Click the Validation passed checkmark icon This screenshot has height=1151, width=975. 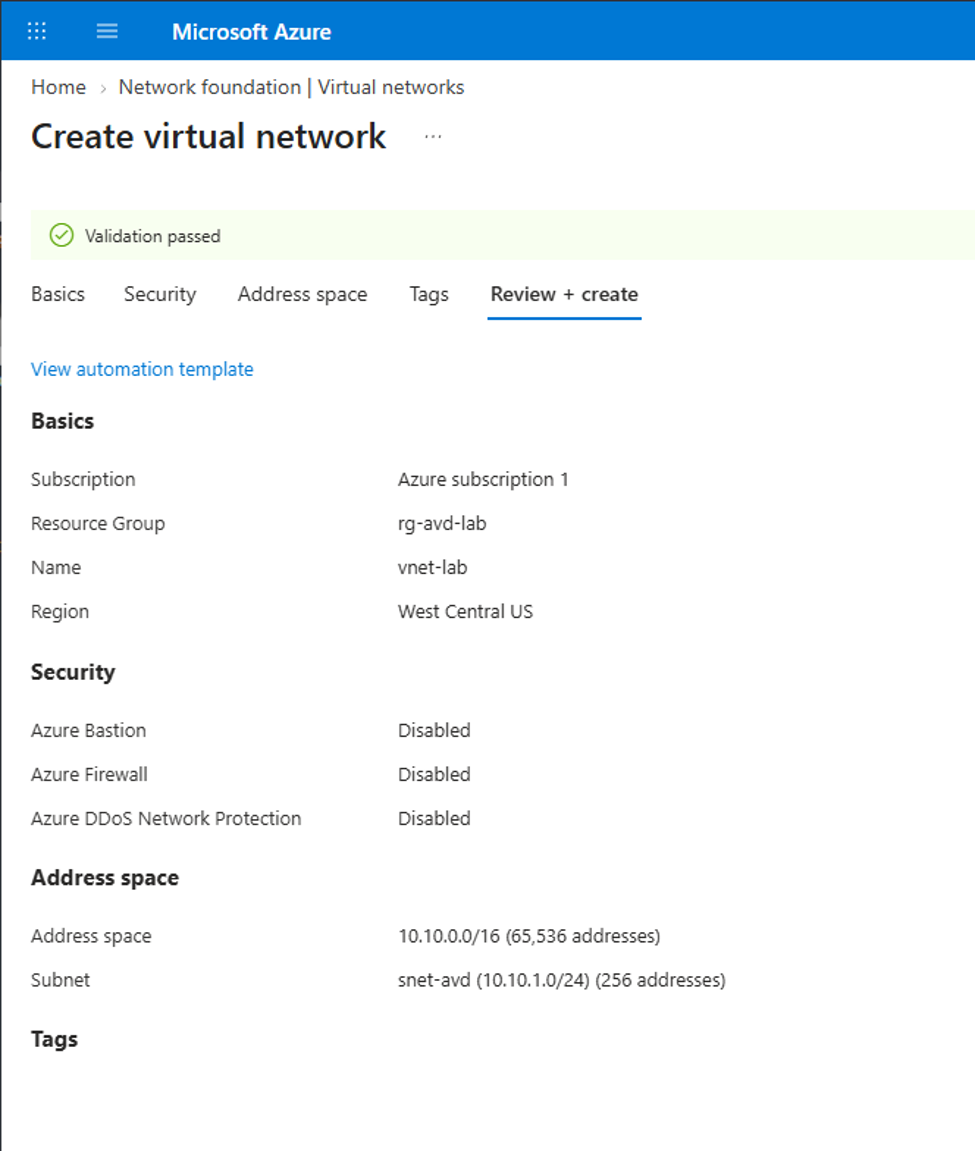click(x=62, y=236)
